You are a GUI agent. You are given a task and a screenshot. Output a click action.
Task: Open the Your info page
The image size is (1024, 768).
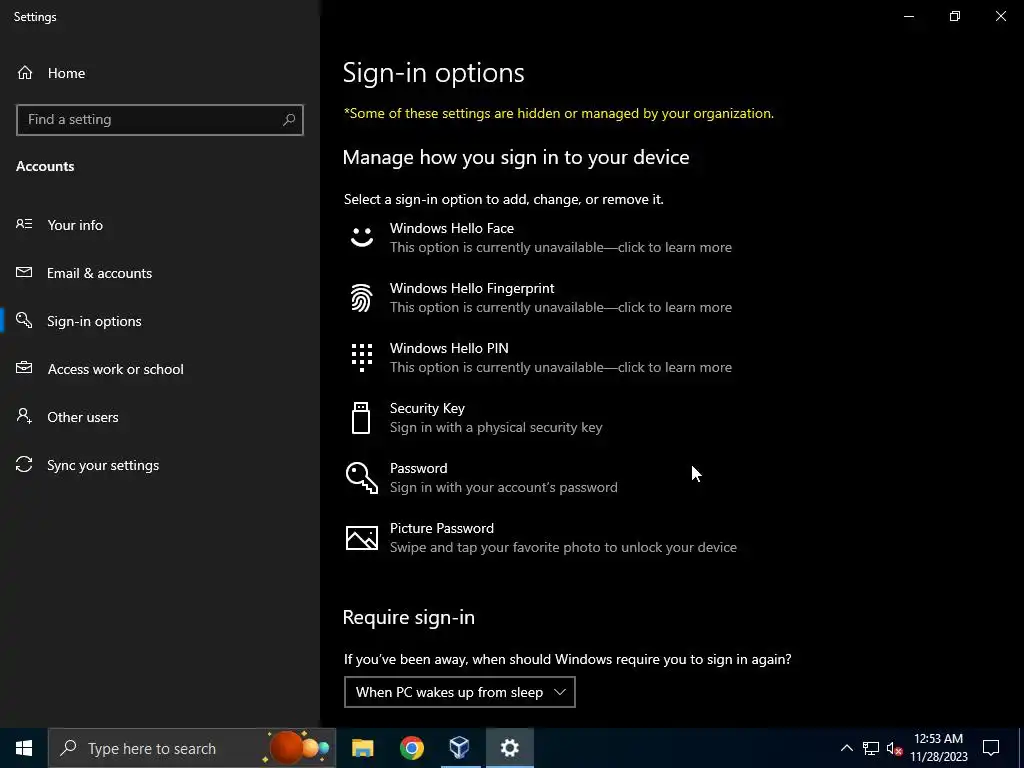click(160, 225)
